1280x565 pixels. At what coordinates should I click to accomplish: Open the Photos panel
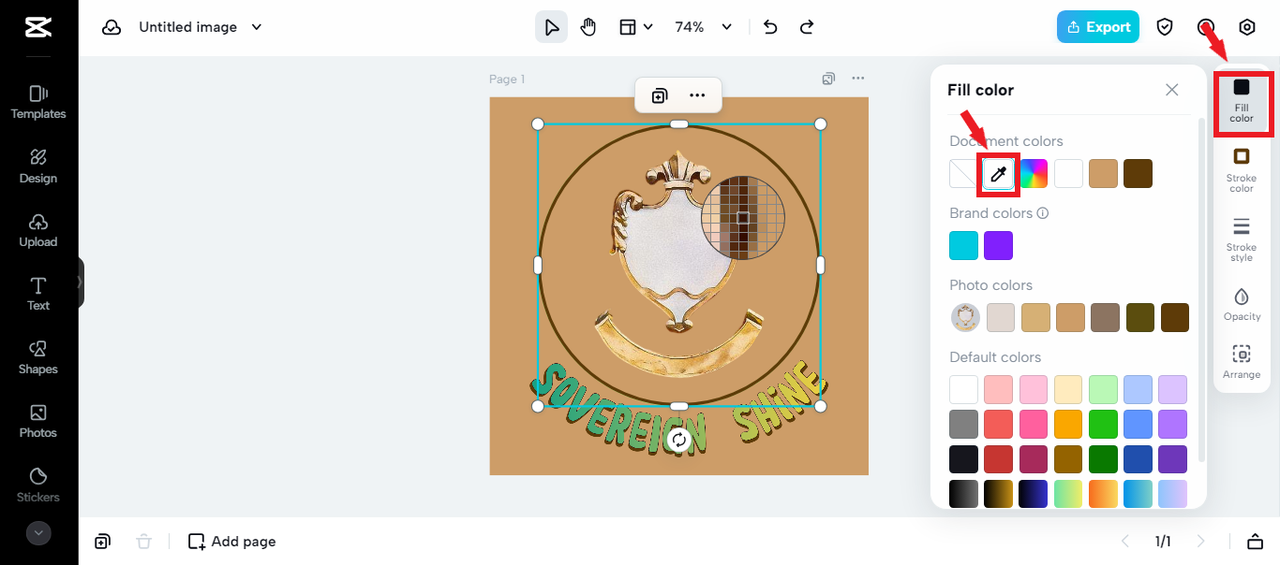(x=38, y=421)
